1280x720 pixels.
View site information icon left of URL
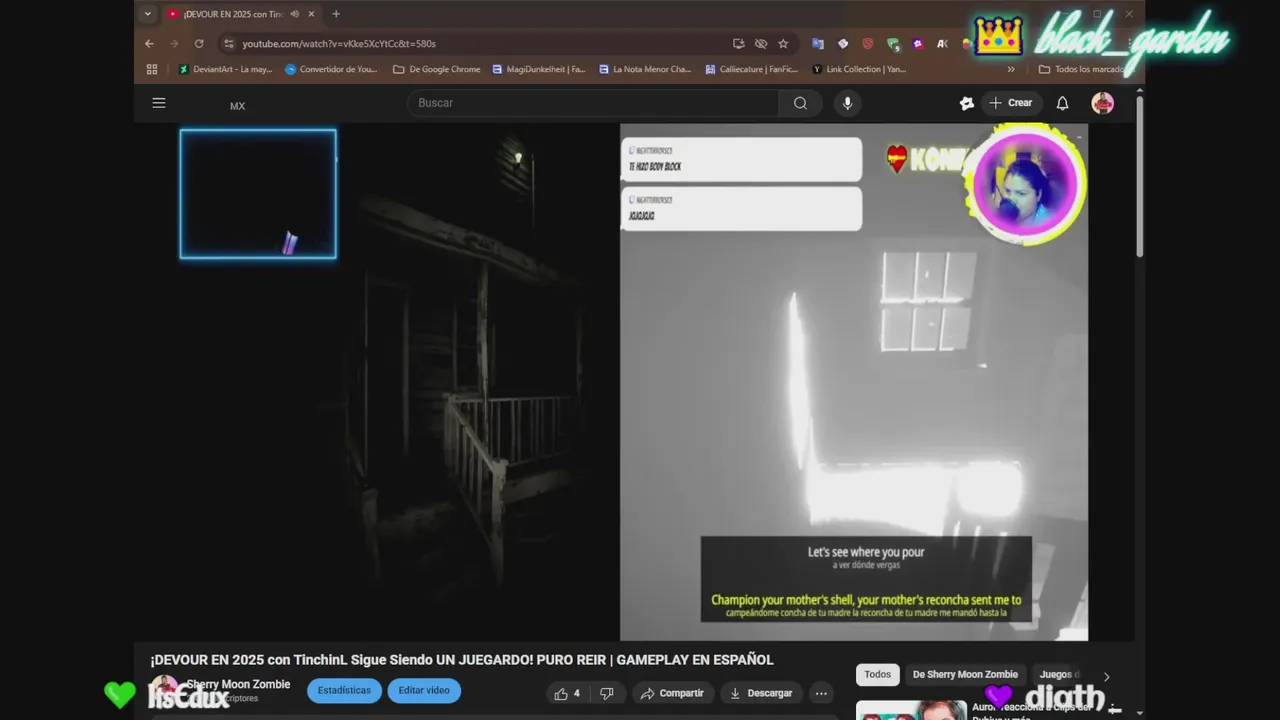pyautogui.click(x=228, y=44)
